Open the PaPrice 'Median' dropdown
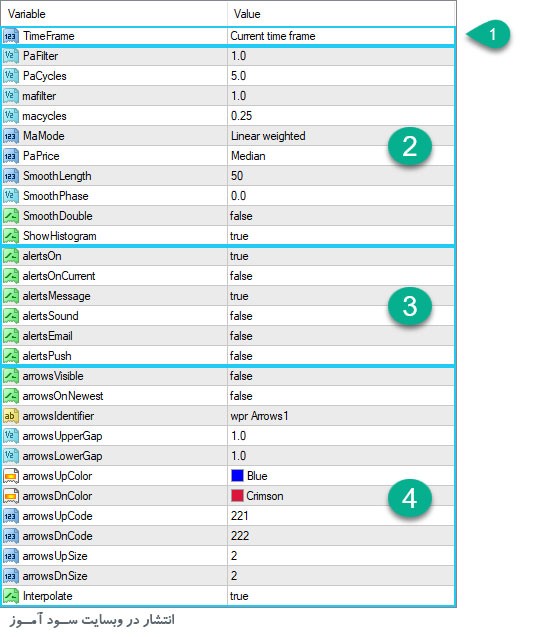 340,156
